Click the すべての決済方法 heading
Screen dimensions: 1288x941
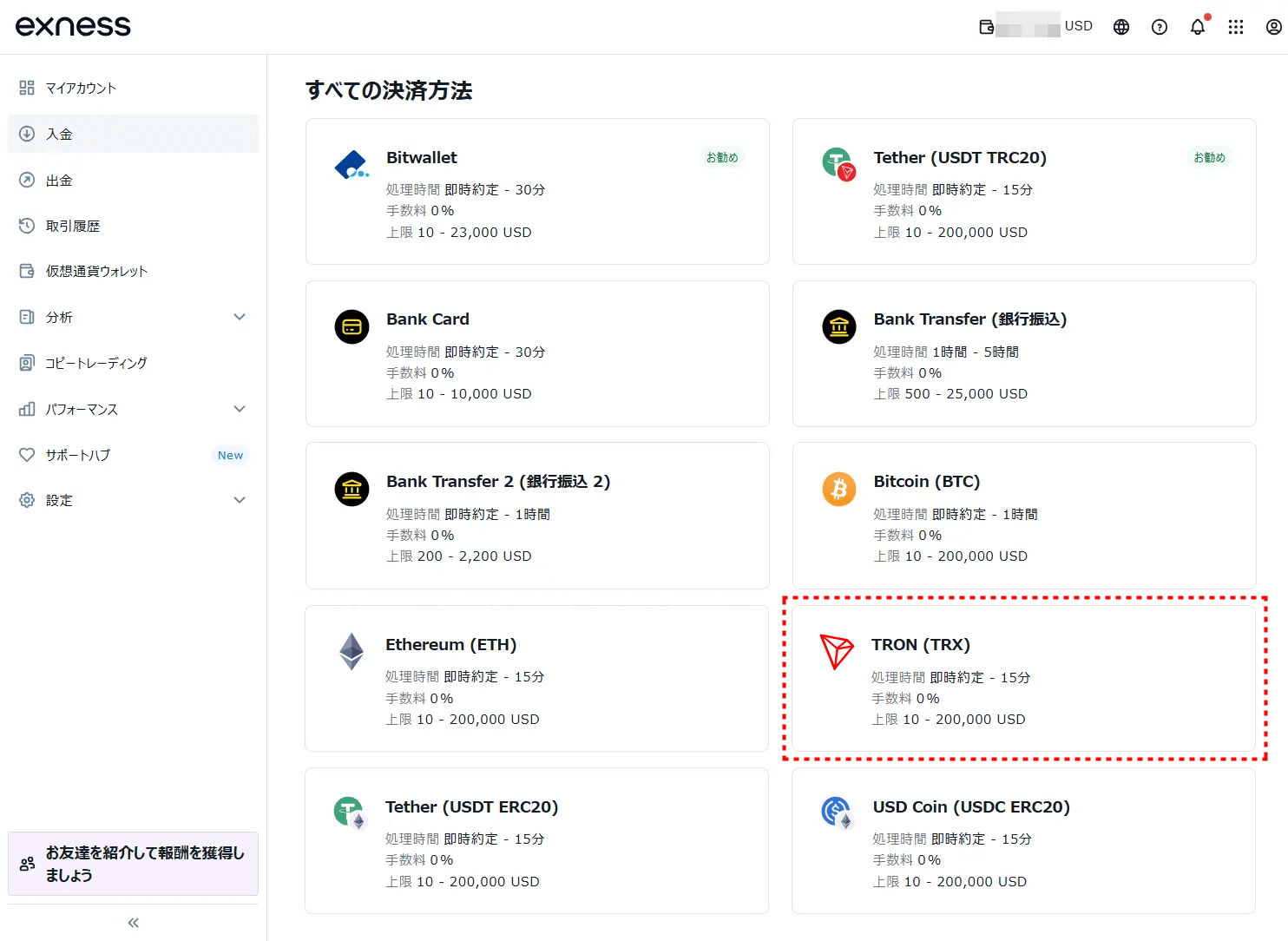point(389,90)
